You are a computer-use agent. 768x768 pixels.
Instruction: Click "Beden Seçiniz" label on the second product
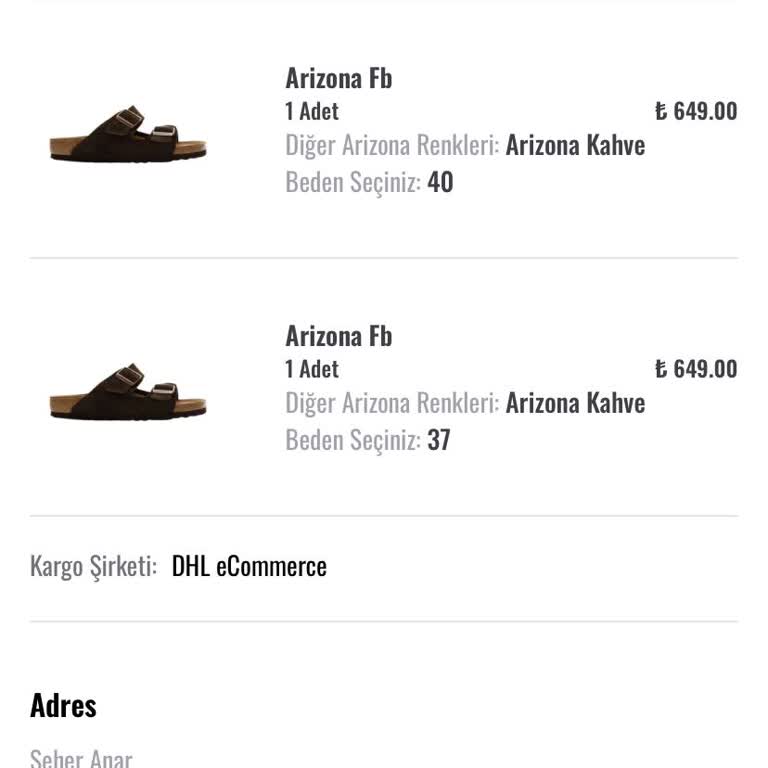[x=353, y=441]
